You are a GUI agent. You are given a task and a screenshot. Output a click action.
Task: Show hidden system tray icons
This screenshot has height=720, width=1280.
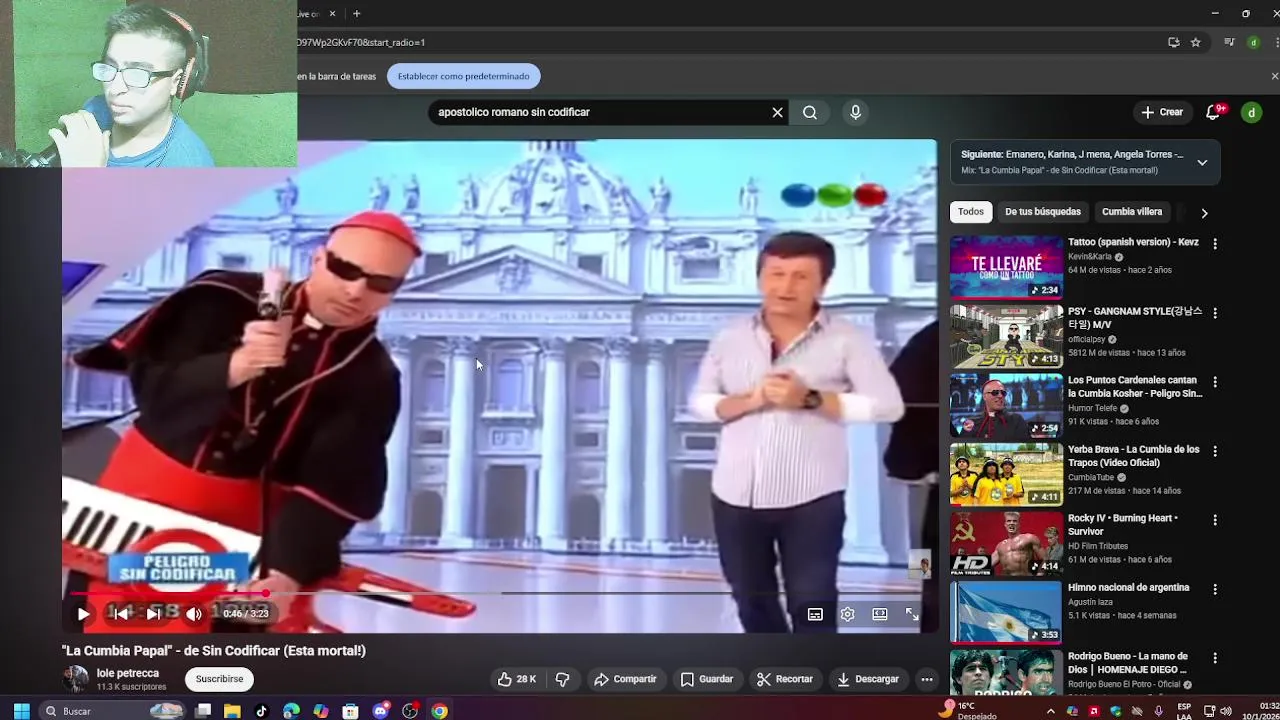[1050, 711]
